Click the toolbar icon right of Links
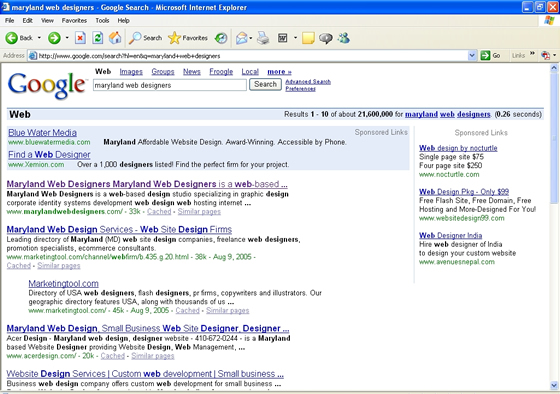This screenshot has width=560, height=394. (545, 55)
